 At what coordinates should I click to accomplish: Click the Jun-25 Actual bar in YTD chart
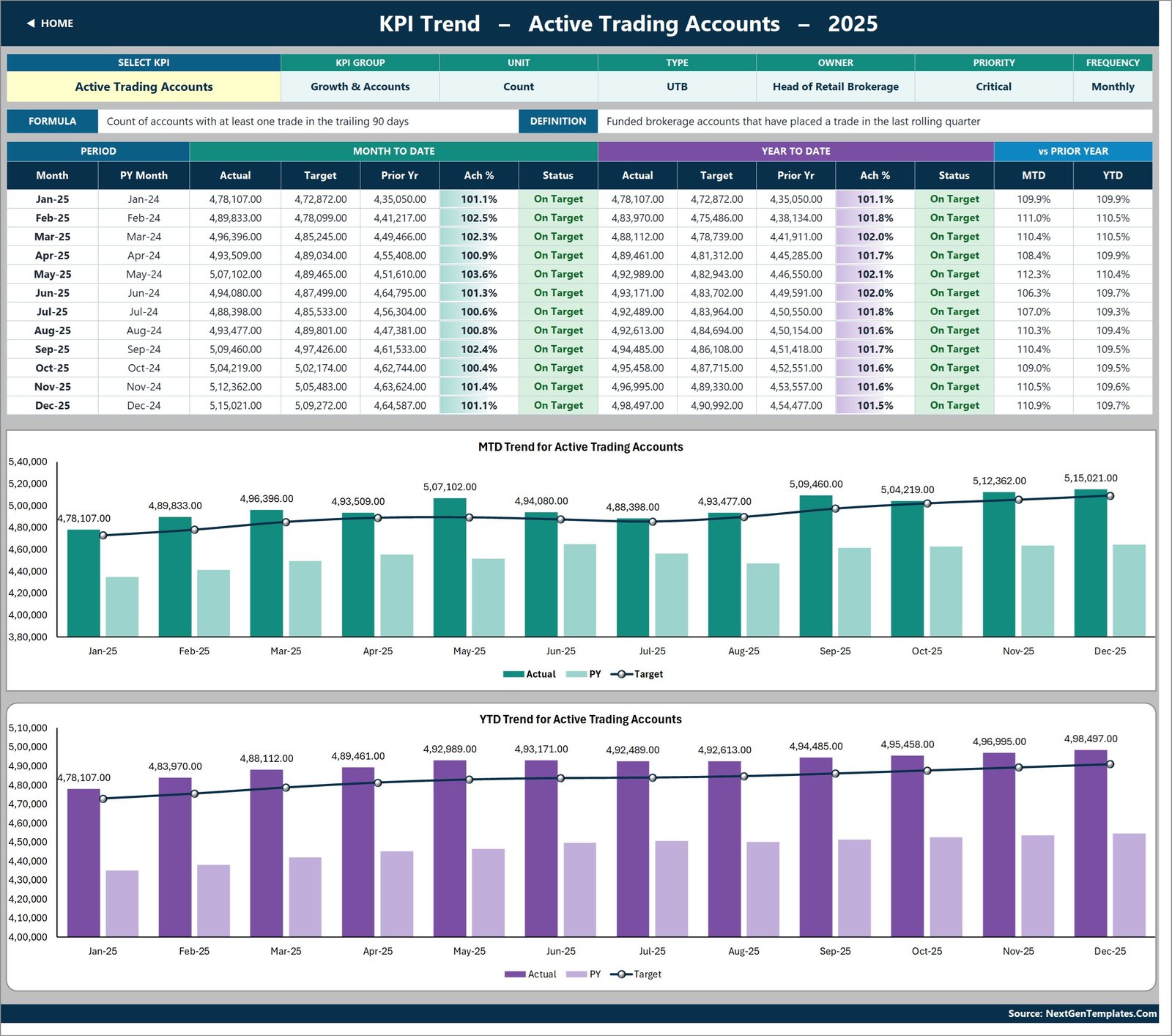coord(541,848)
